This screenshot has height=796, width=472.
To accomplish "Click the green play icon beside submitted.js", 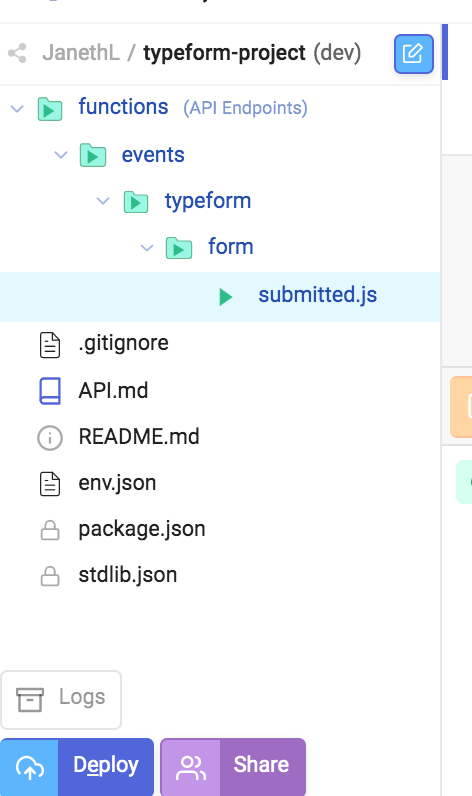I will click(225, 296).
